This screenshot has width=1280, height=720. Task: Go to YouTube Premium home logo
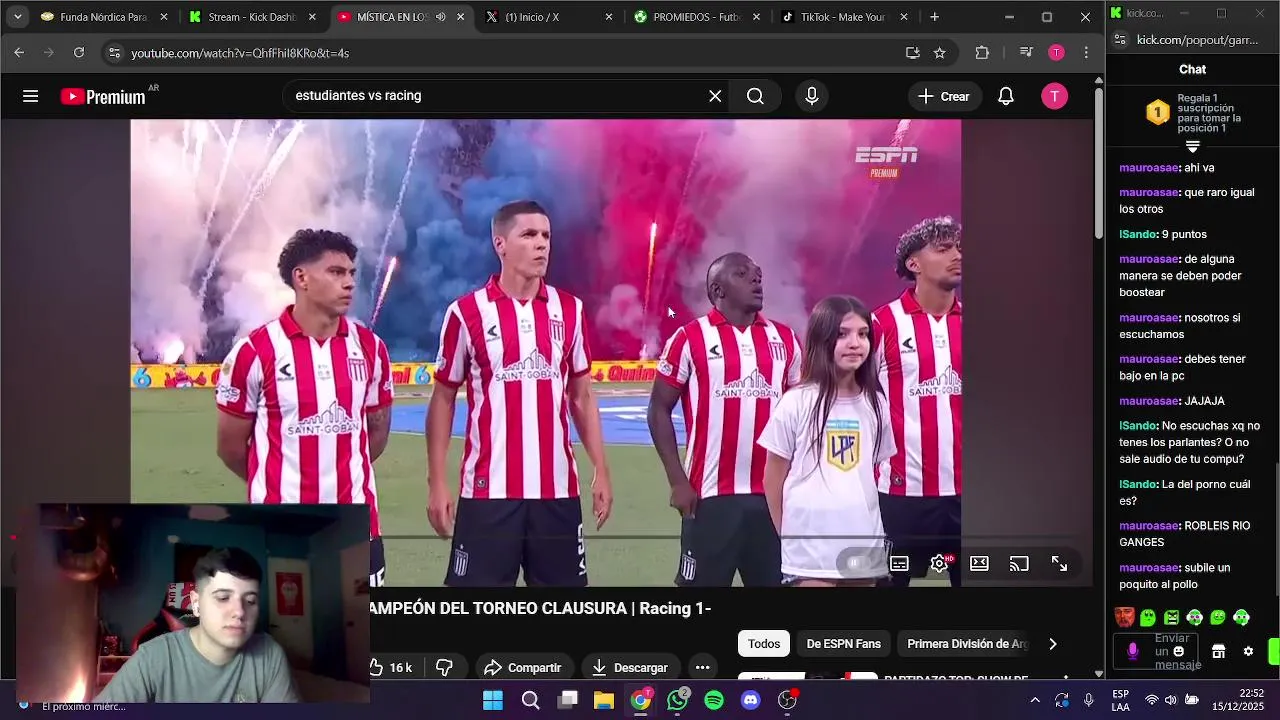(x=103, y=96)
